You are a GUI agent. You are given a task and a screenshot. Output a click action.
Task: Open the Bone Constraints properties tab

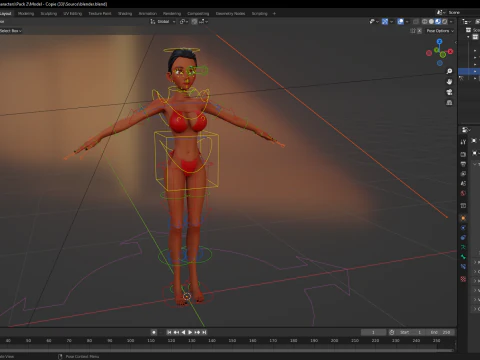click(463, 266)
